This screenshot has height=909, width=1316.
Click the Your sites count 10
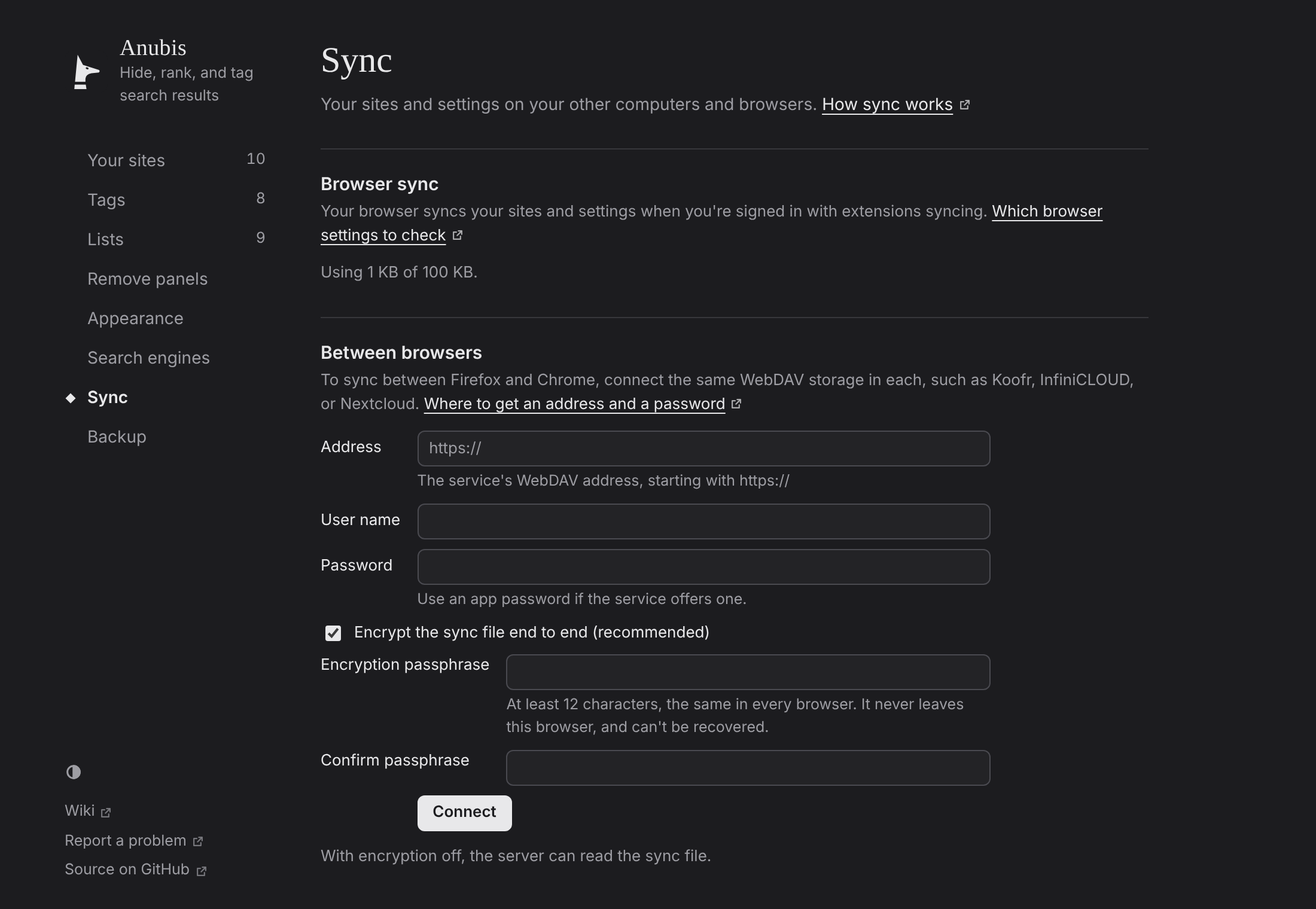(x=255, y=159)
